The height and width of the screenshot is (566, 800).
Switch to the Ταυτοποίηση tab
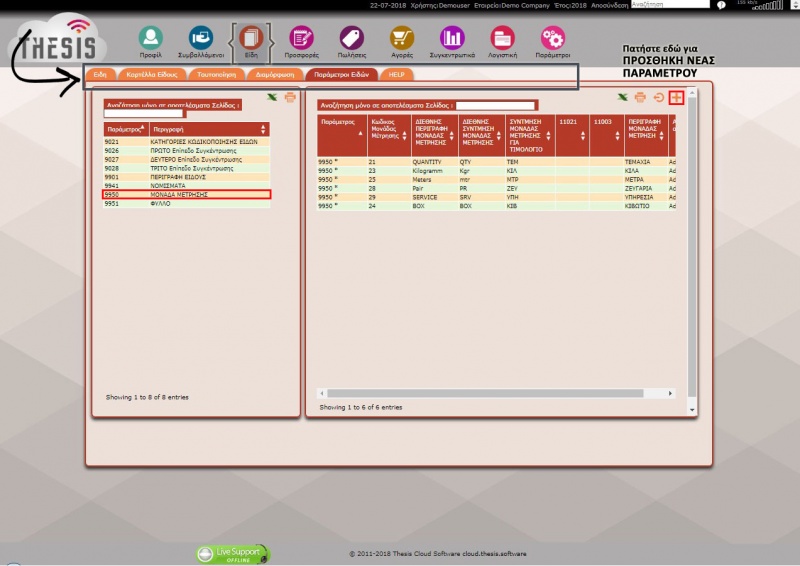coord(215,75)
